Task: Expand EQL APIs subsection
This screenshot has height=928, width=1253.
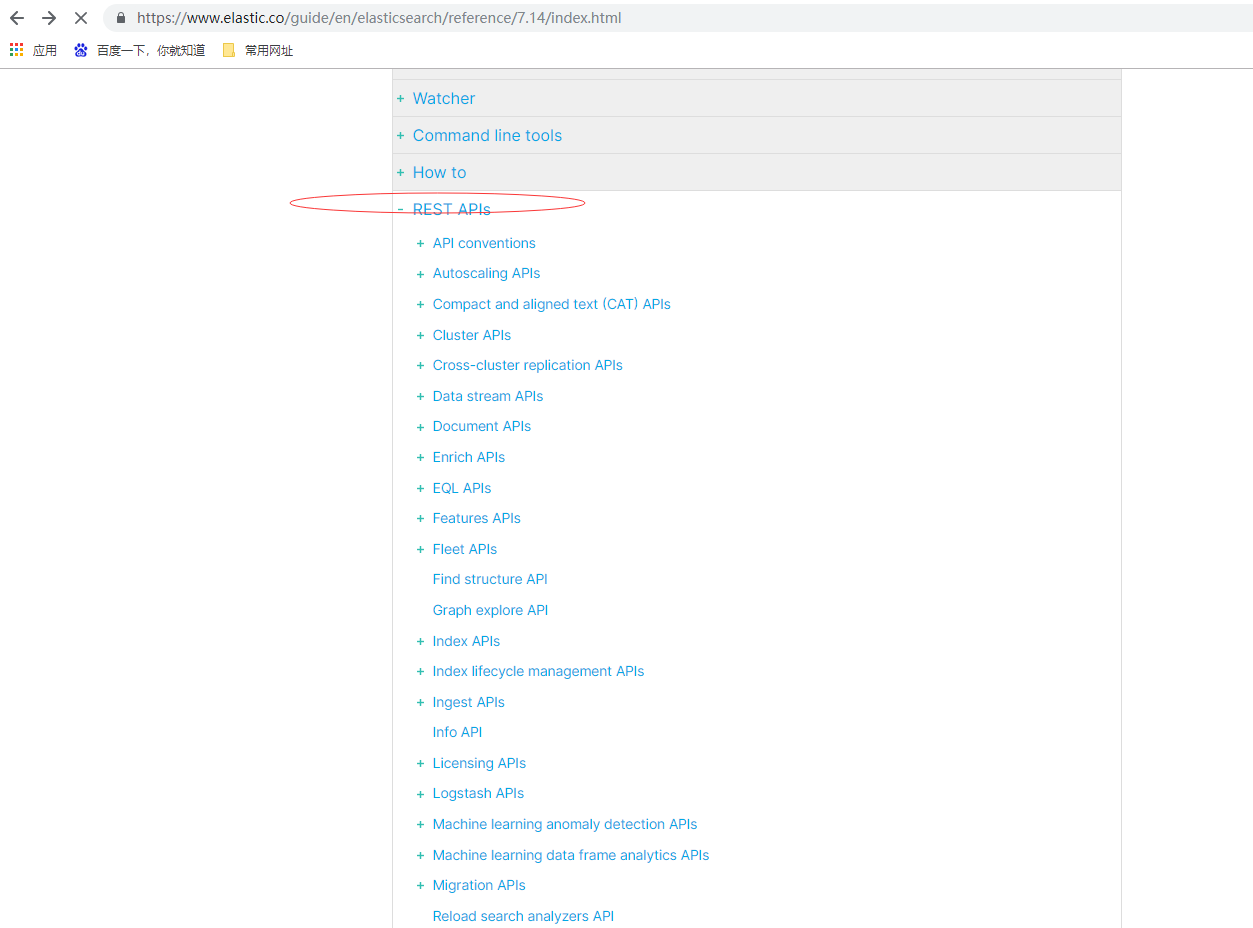Action: [x=421, y=488]
